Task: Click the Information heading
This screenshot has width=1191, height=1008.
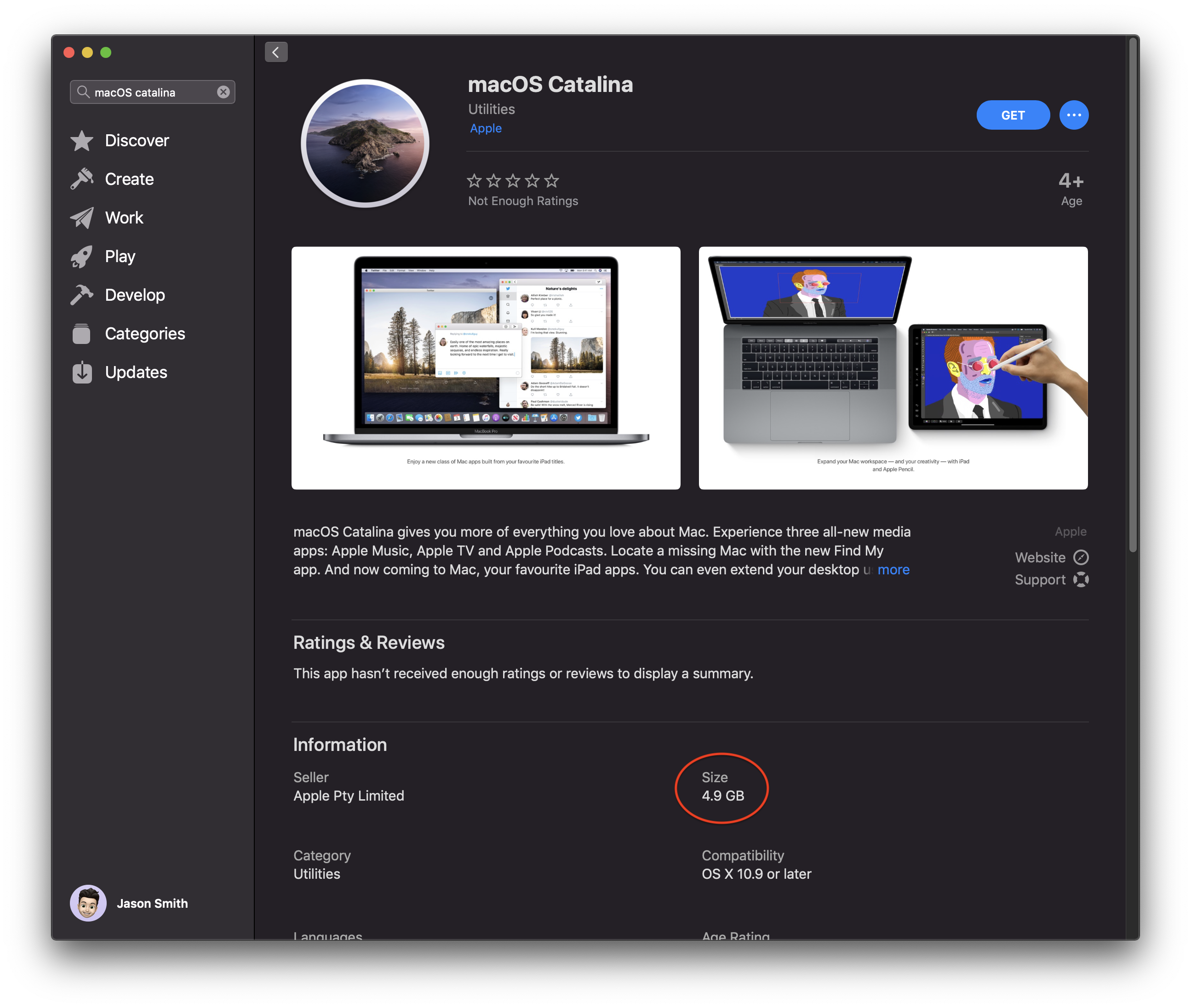Action: coord(340,745)
